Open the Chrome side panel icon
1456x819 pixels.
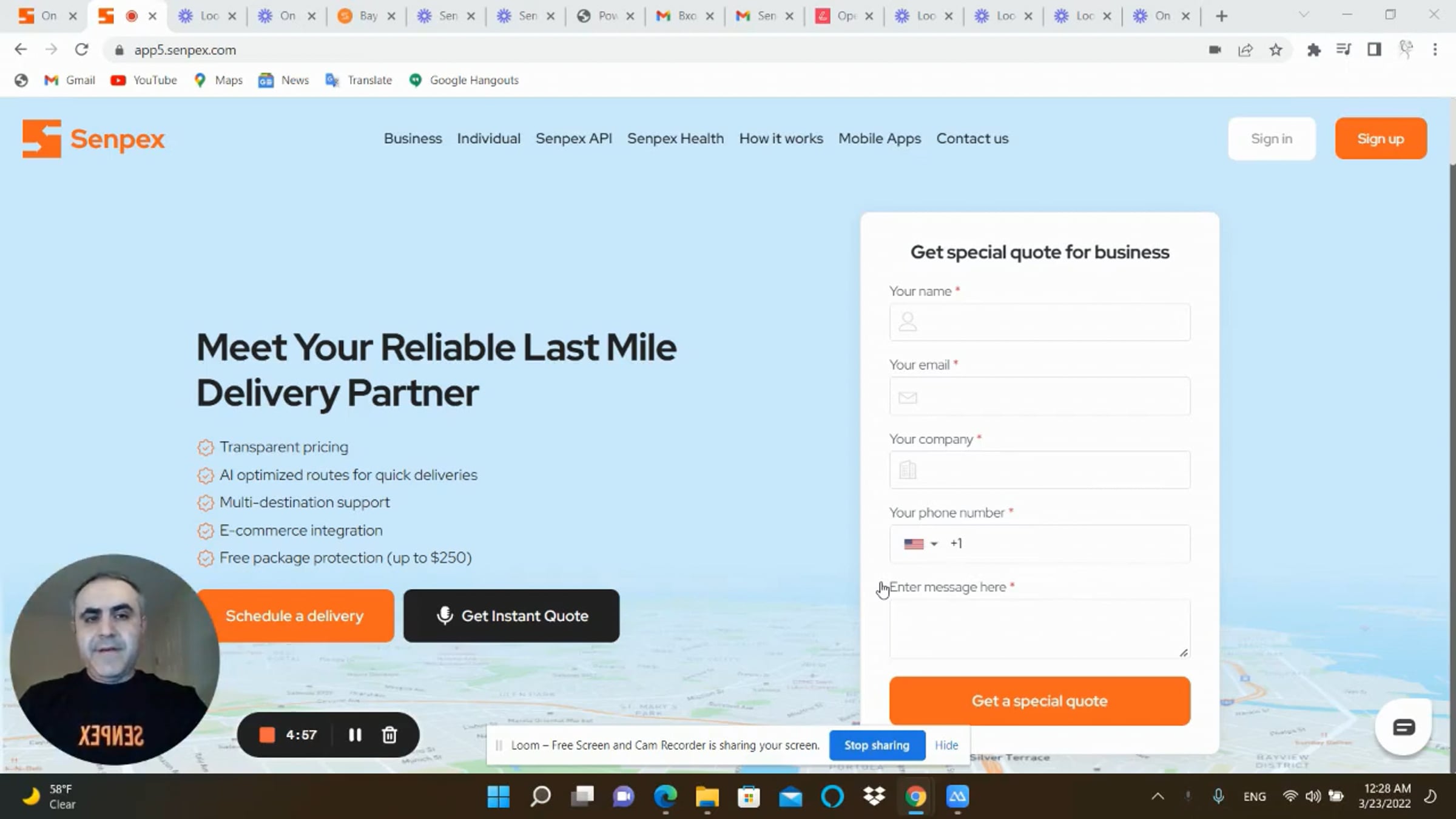tap(1374, 50)
